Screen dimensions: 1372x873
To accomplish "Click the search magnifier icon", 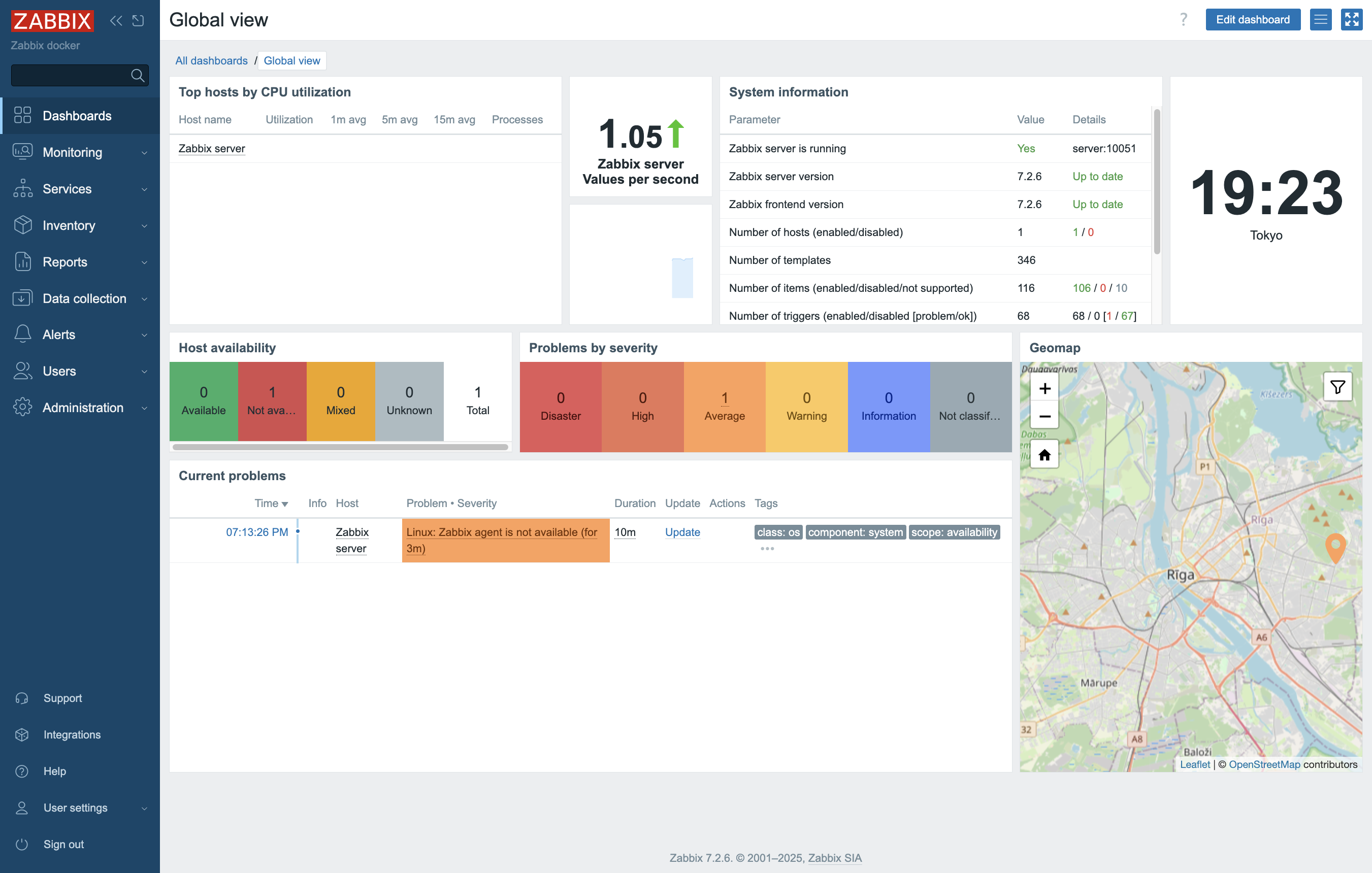I will tap(137, 75).
